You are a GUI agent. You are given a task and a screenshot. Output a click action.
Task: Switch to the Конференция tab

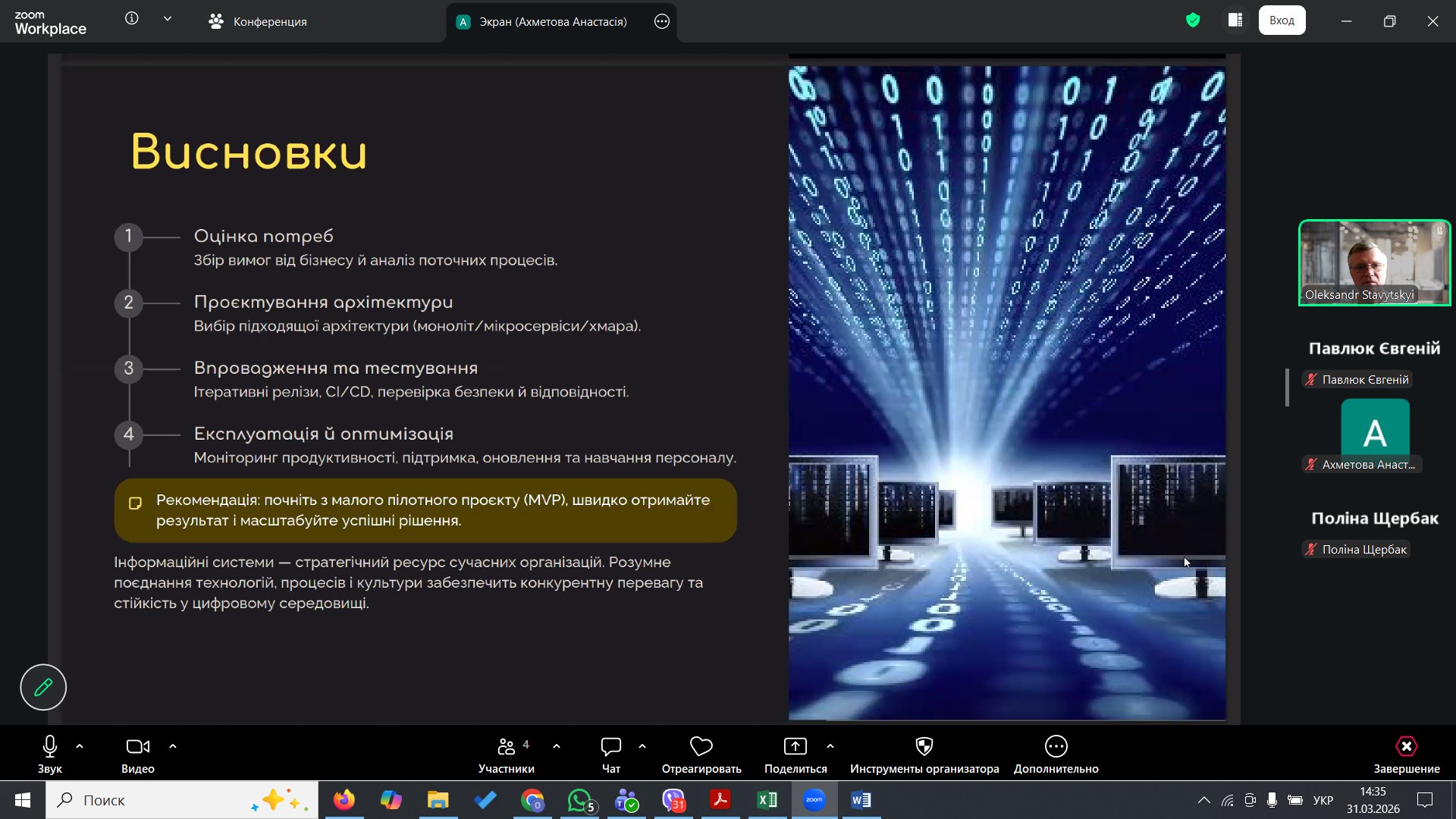258,21
